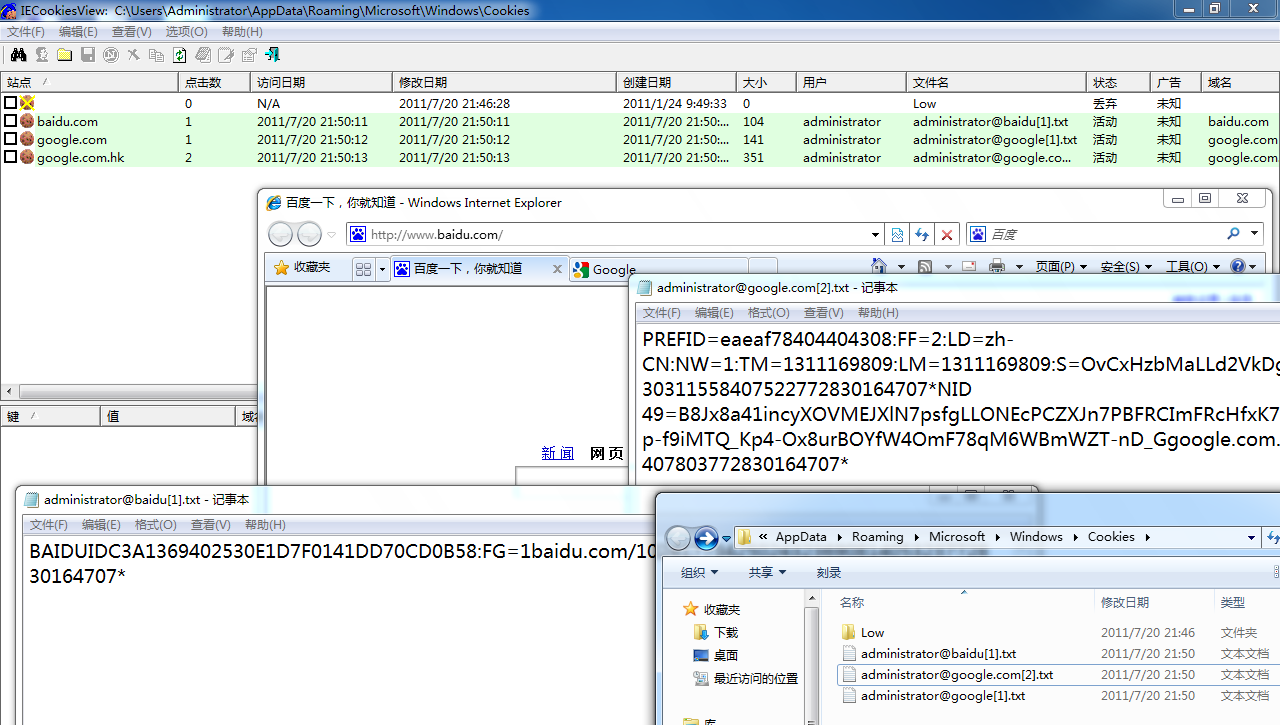This screenshot has height=725, width=1280.
Task: Click the IE compatibility view icon
Action: [897, 235]
